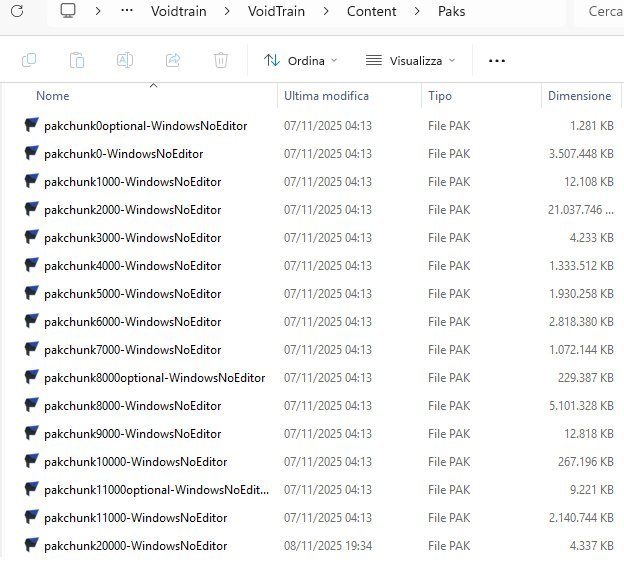Viewport: 624px width, 564px height.
Task: Click the file icon of pakchunk1000-WindowsNoEditor
Action: click(x=31, y=181)
